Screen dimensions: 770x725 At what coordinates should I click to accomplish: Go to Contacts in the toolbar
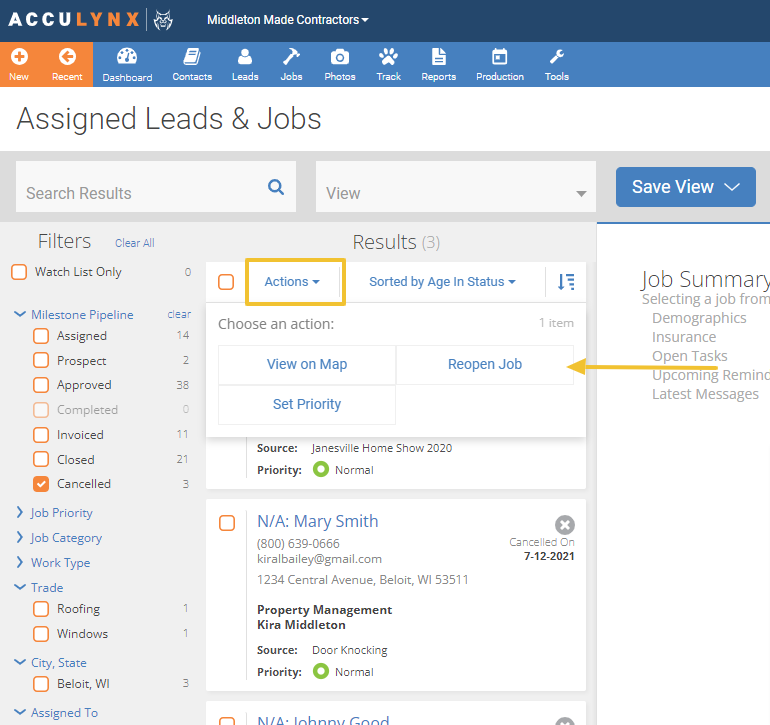[x=192, y=64]
